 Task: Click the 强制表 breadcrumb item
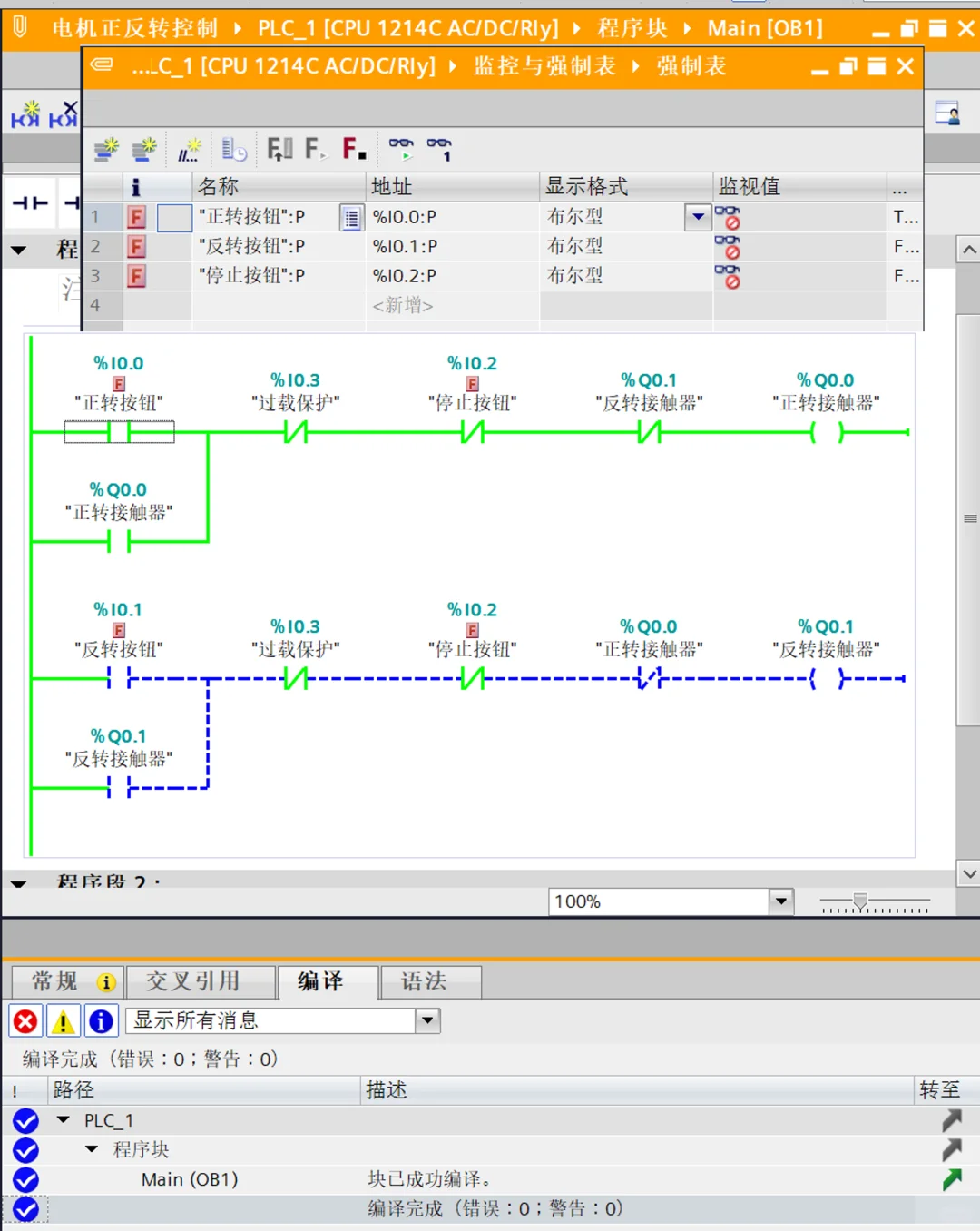(x=691, y=66)
